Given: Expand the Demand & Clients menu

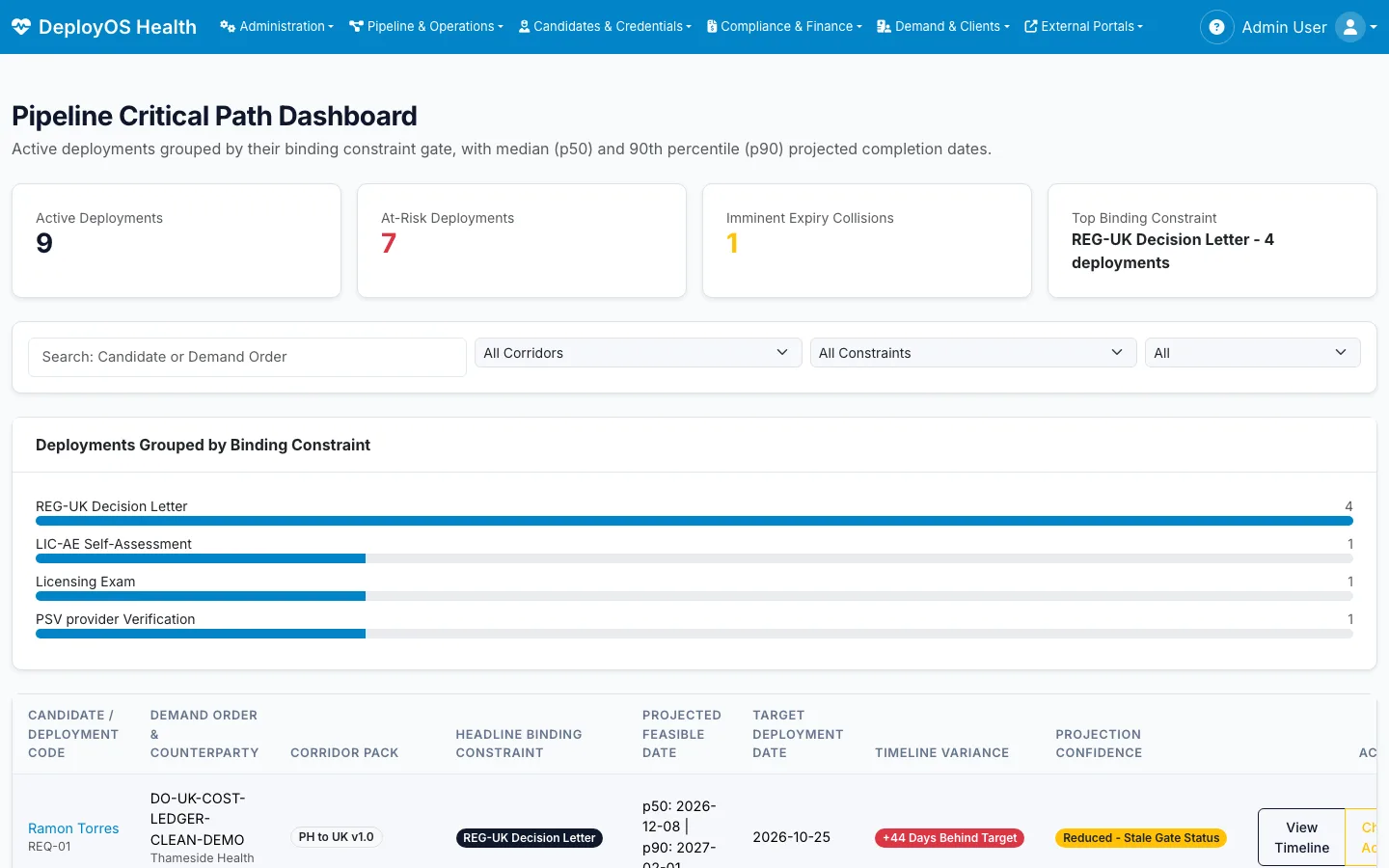Looking at the screenshot, I should tap(942, 27).
